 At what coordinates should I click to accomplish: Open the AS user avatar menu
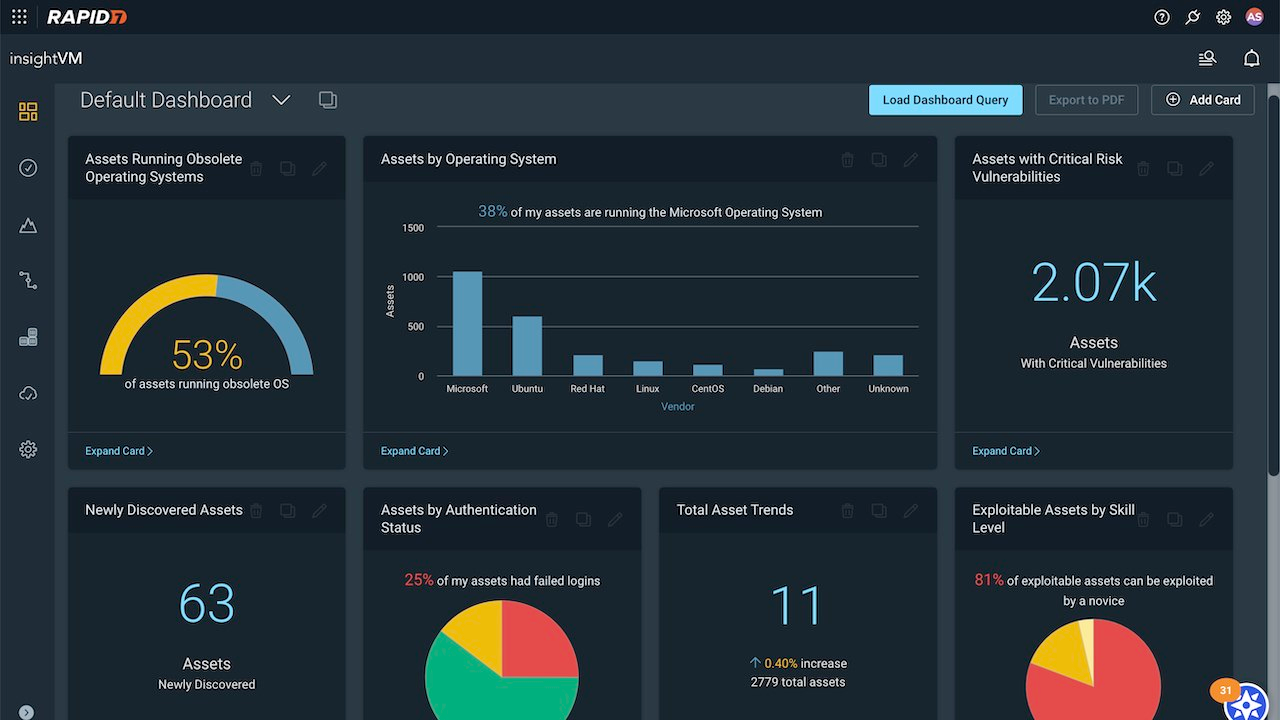point(1254,17)
